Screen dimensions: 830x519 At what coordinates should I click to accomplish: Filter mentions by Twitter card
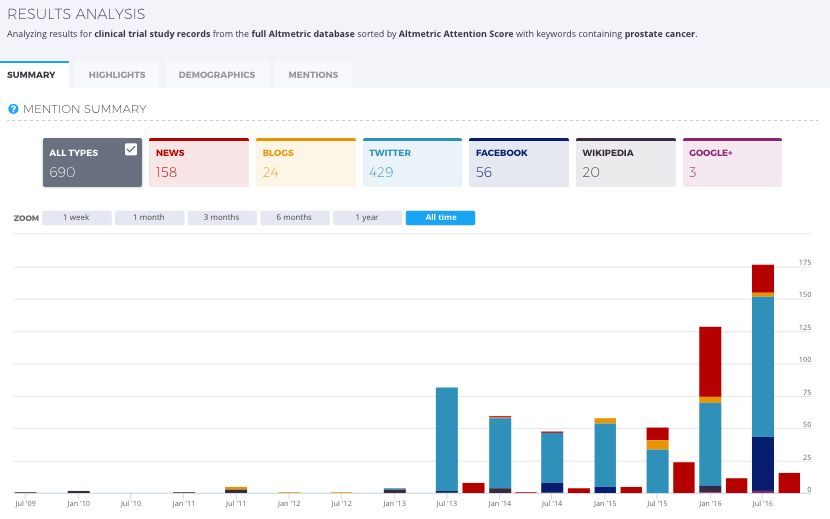pyautogui.click(x=412, y=163)
